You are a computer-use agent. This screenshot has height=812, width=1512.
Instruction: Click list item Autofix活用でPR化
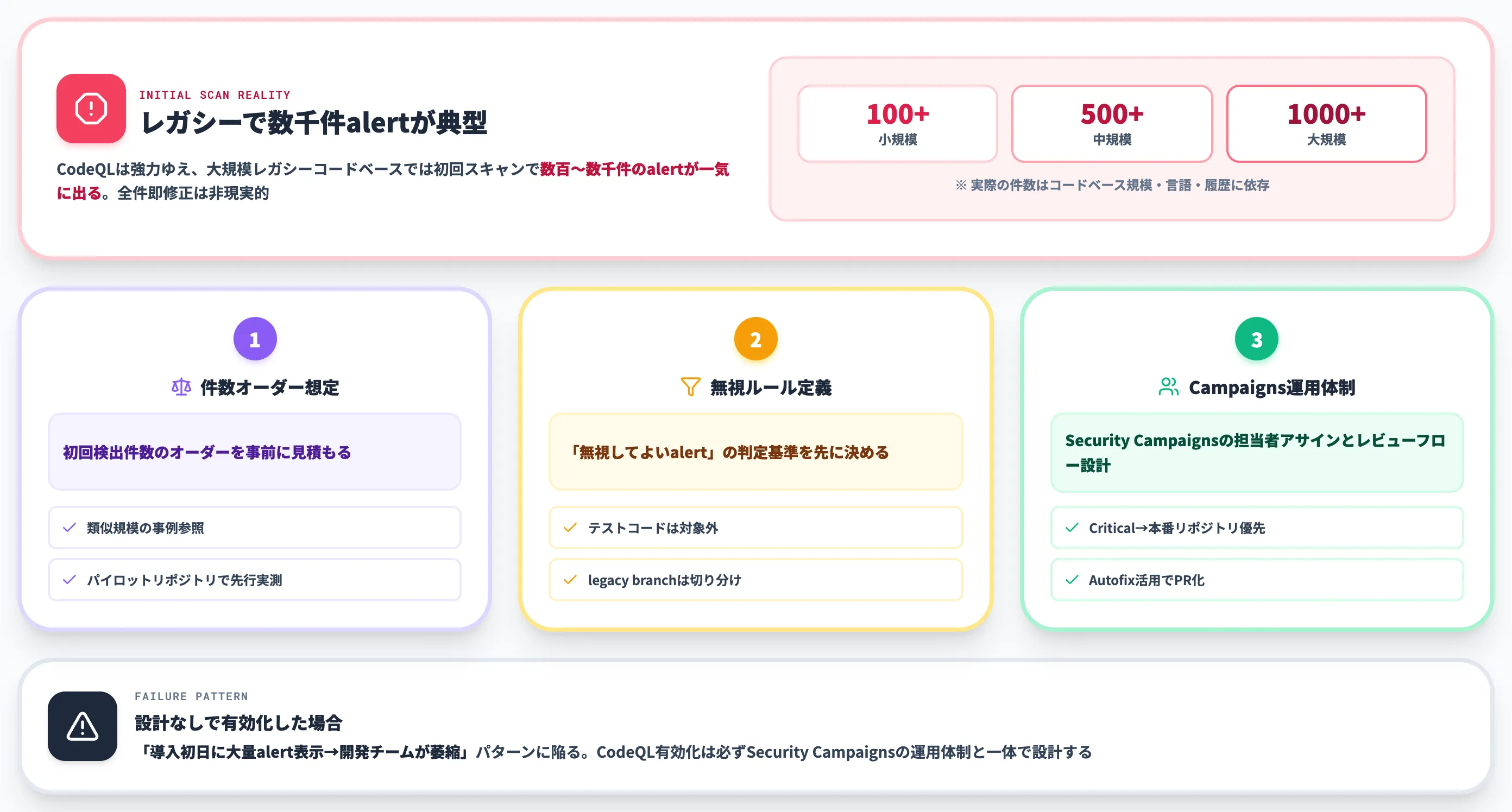pos(1257,580)
